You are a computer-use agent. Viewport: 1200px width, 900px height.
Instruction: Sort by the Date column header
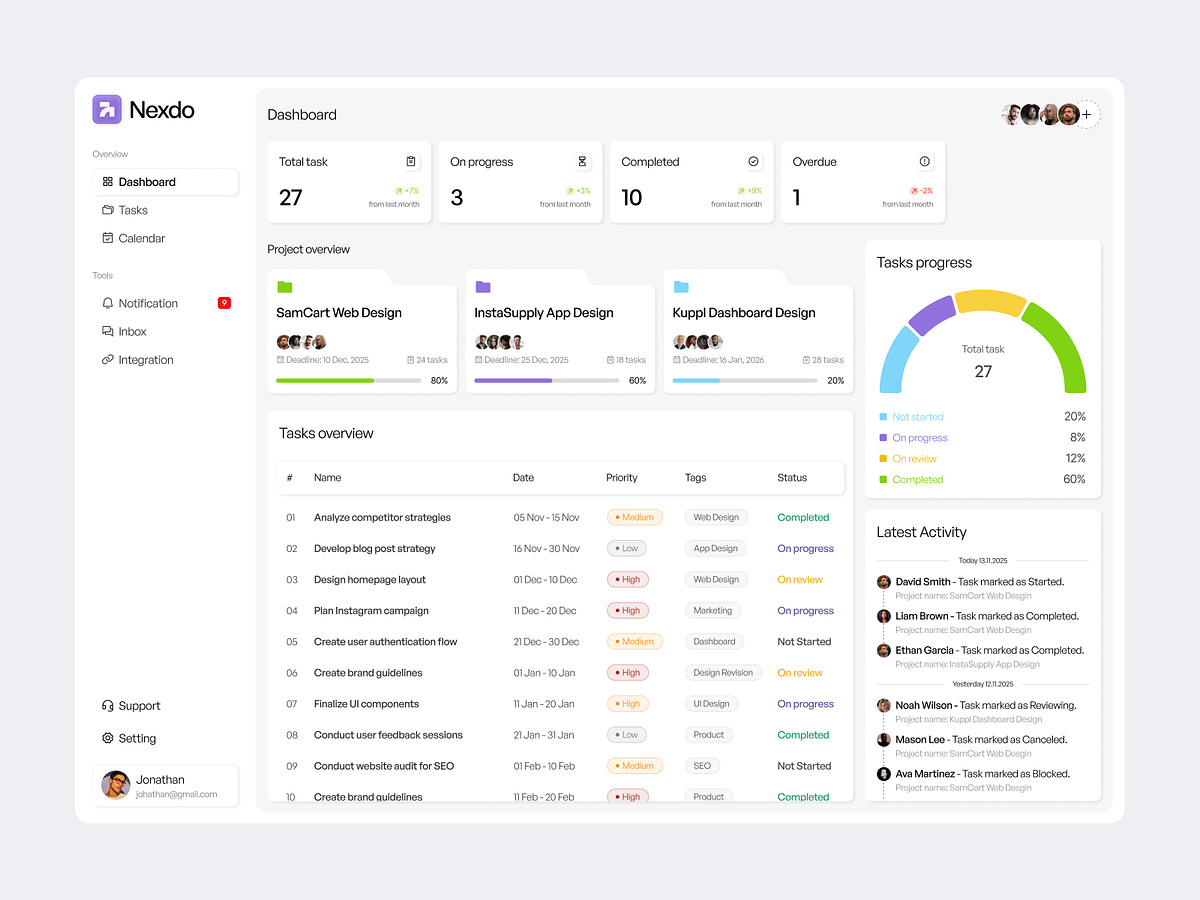pyautogui.click(x=523, y=478)
